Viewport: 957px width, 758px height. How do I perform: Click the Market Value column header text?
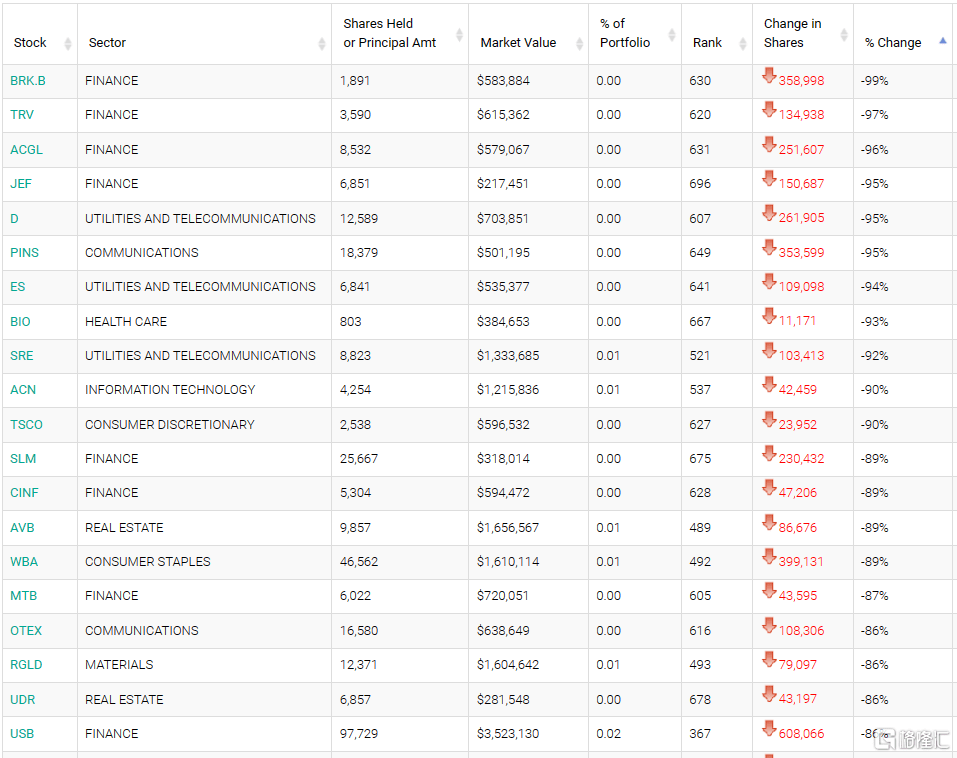[518, 43]
